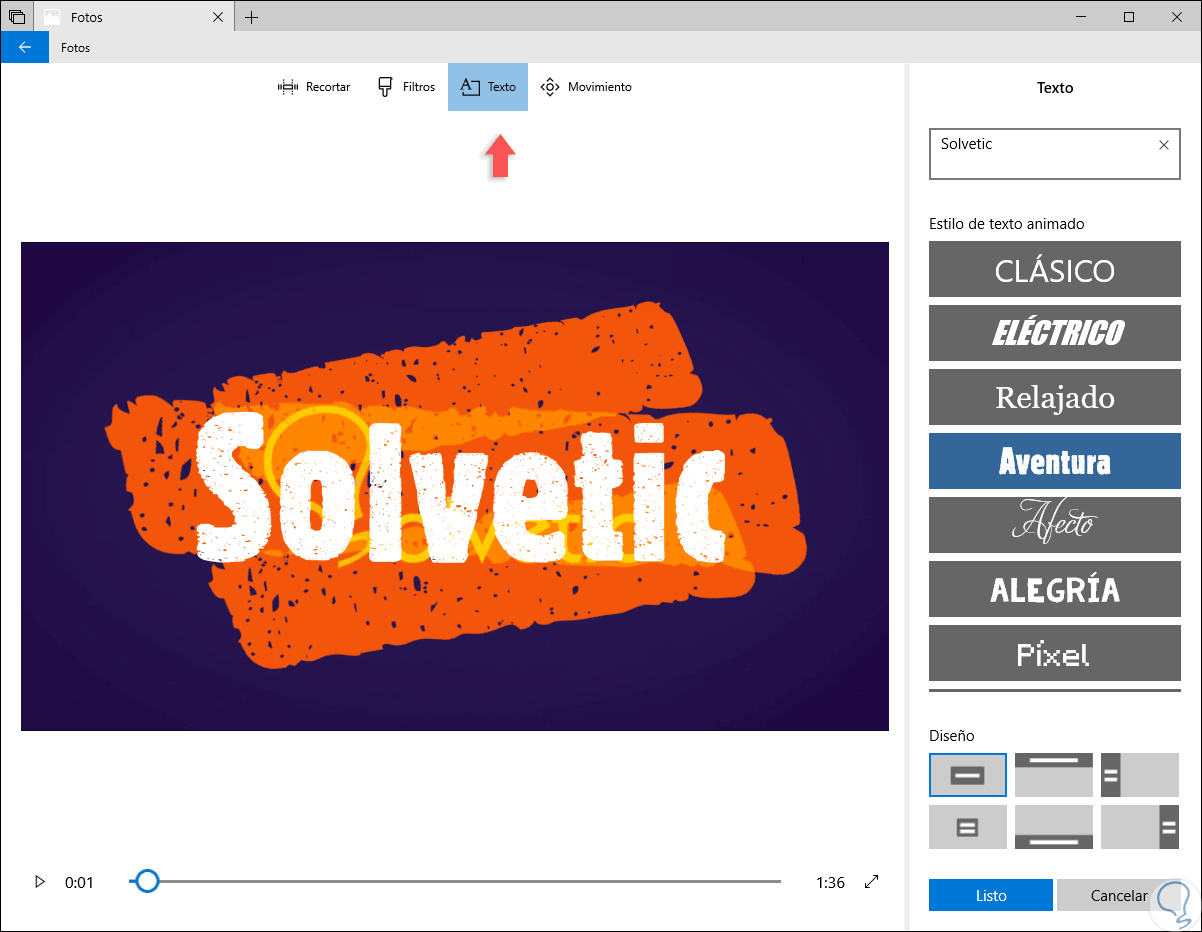Viewport: 1202px width, 932px height.
Task: Confirm with the Listo button
Action: [991, 895]
